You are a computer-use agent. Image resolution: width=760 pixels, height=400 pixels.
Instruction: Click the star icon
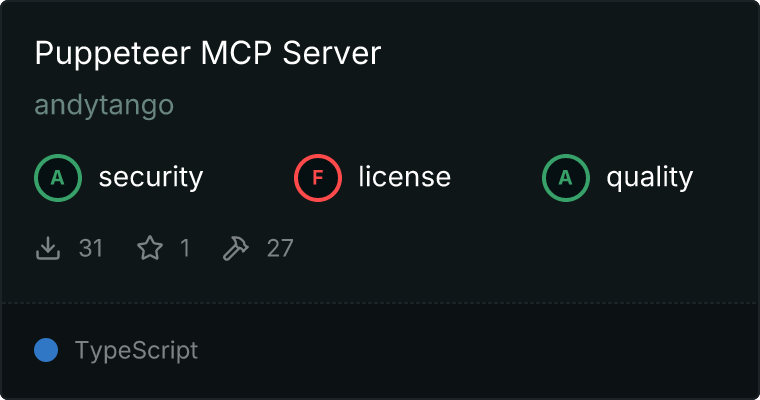150,248
